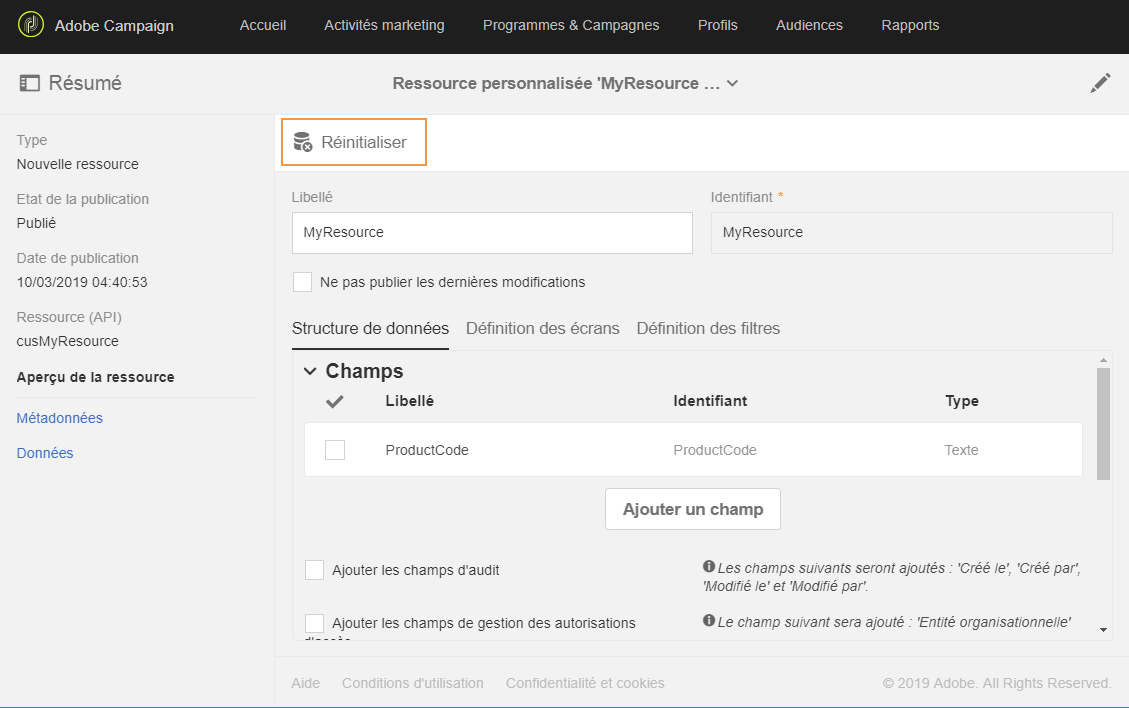Toggle 'Ne pas publier les dernières modifications' checkbox
Screen dimensions: 1129x708
click(x=302, y=282)
